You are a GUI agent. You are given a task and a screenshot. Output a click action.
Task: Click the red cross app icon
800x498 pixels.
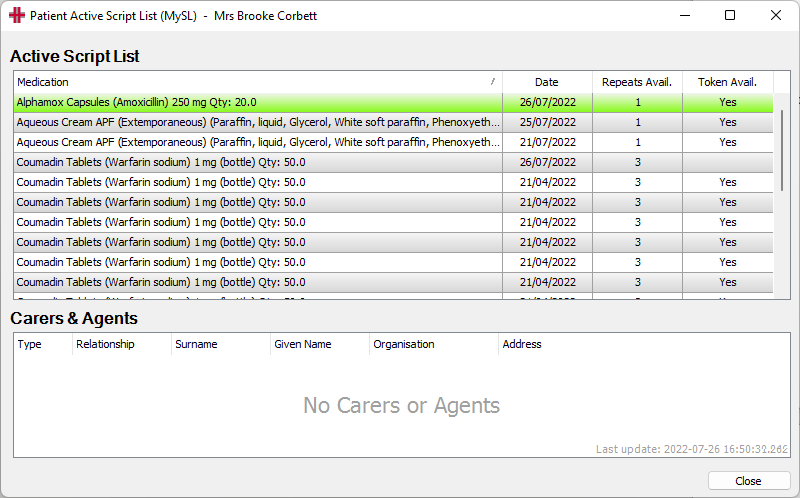tap(17, 15)
